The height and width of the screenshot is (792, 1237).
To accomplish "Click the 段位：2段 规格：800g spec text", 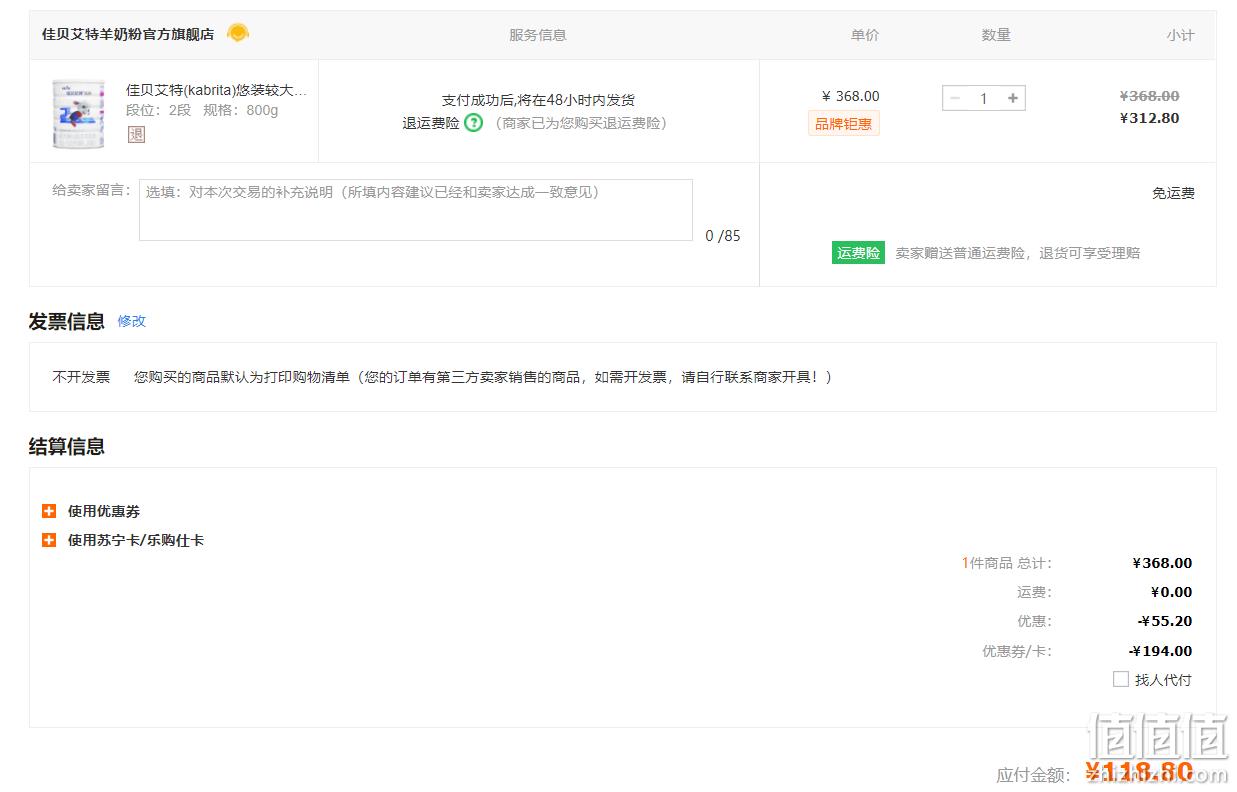I will click(202, 110).
